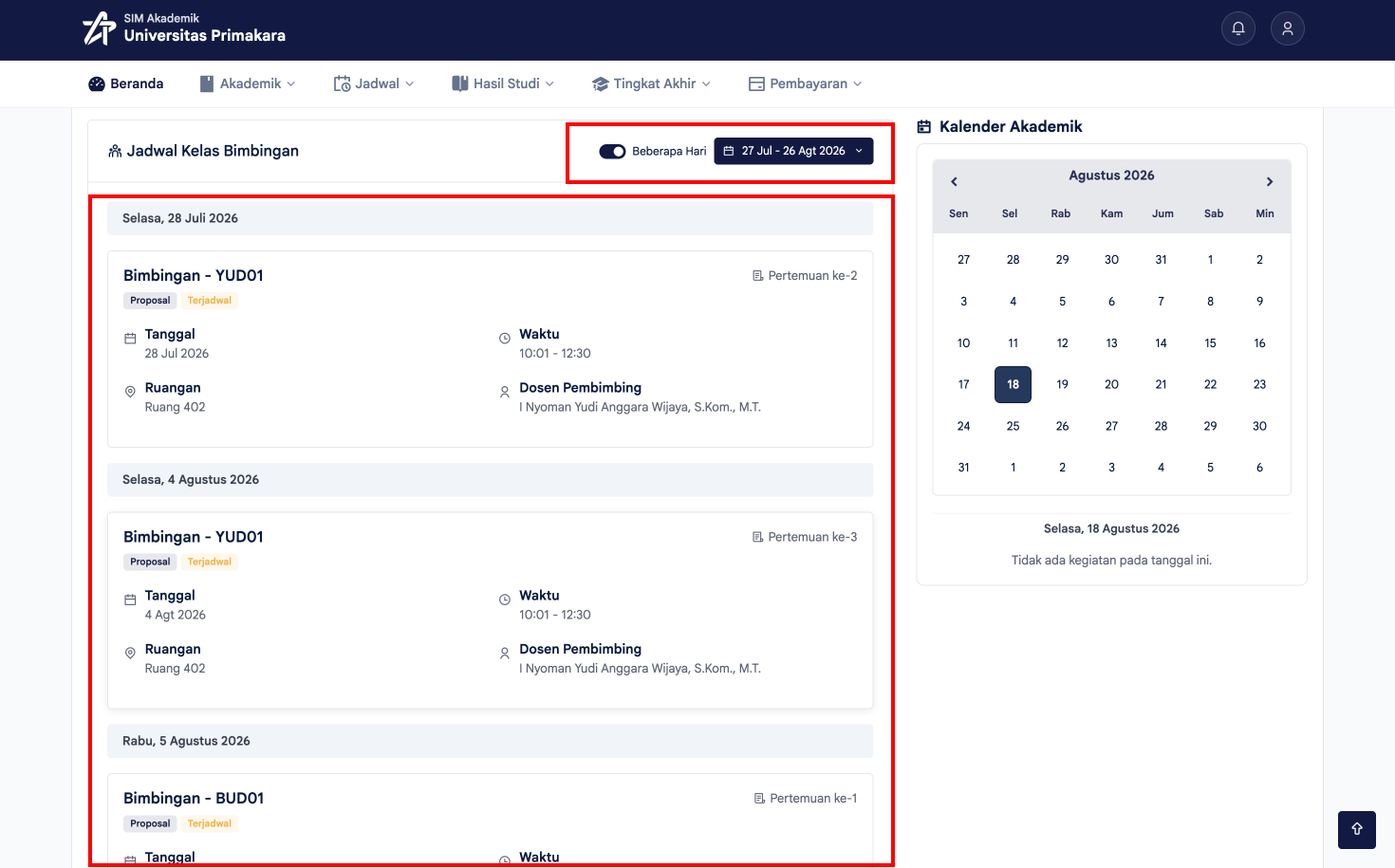Select 22 on the academic calendar

click(x=1211, y=384)
